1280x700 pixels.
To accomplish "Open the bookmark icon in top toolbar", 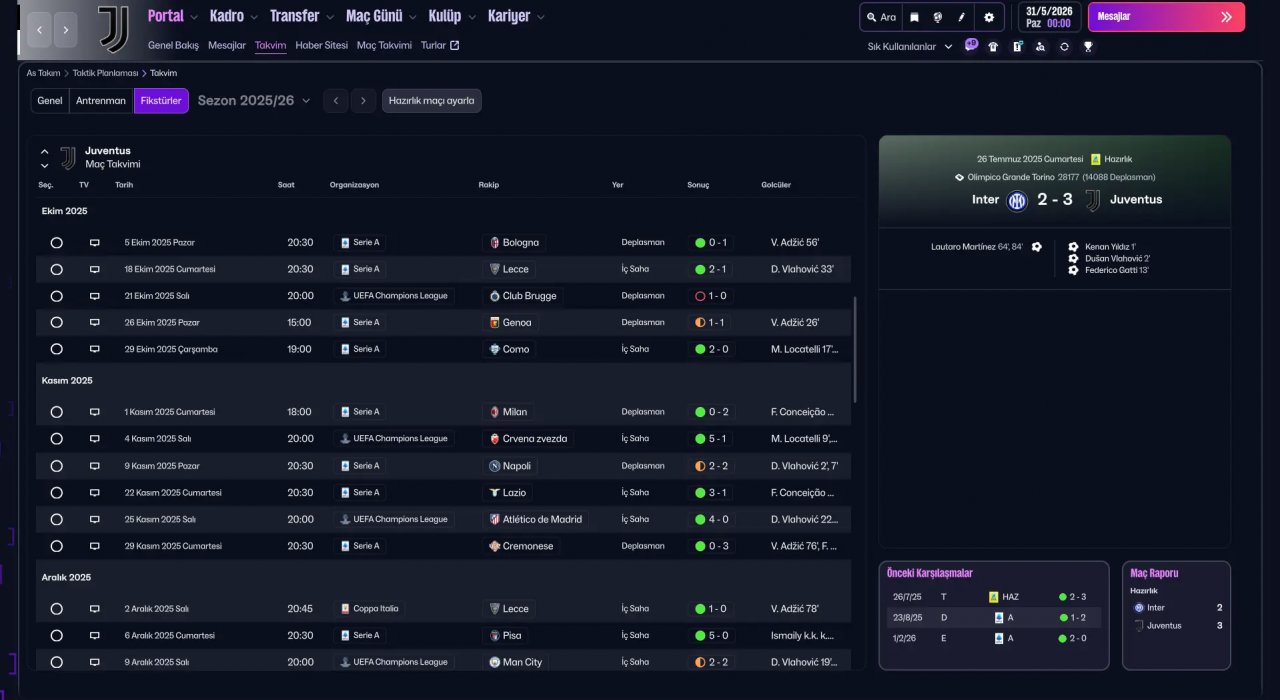I will [914, 17].
